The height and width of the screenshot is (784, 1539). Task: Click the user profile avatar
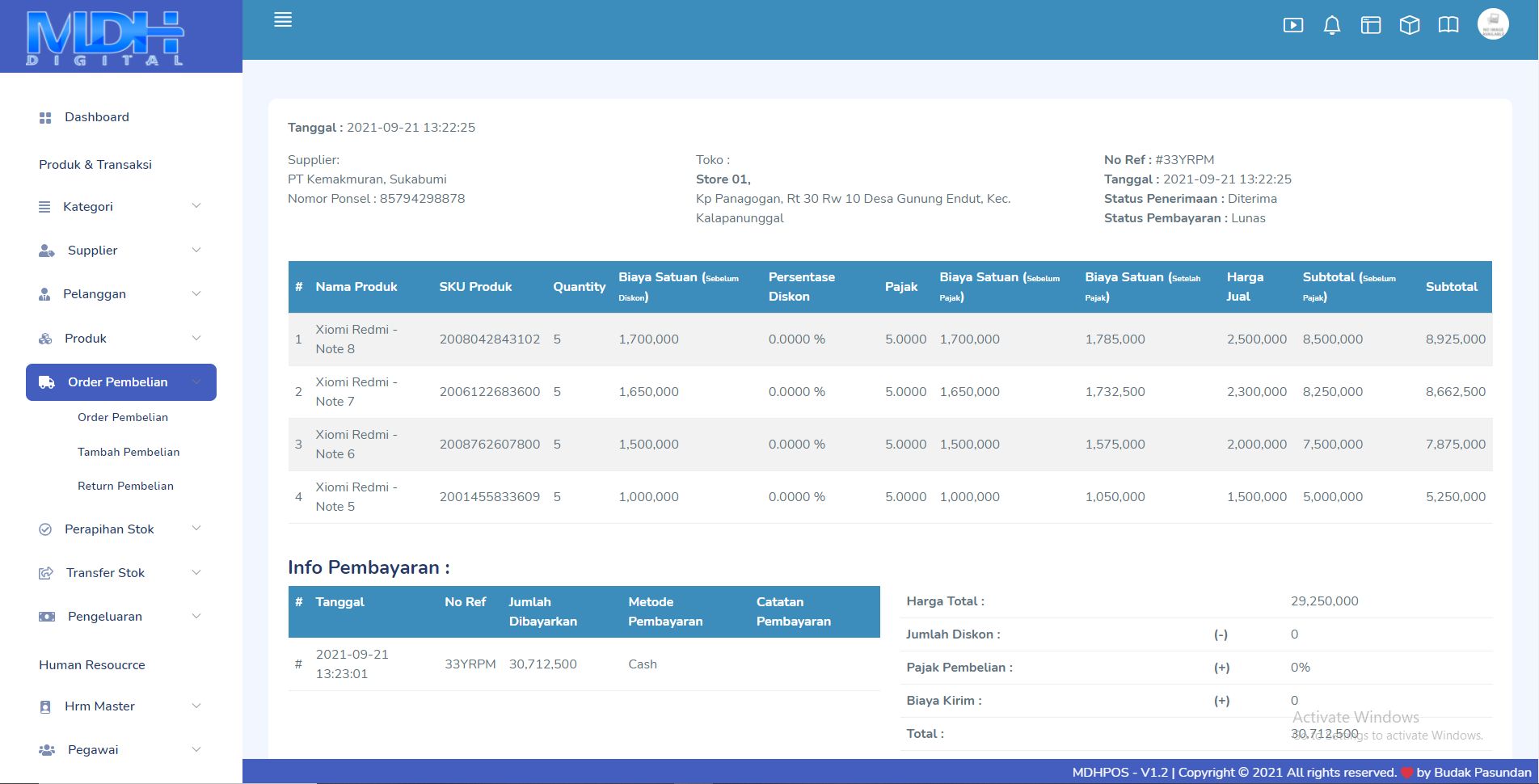pyautogui.click(x=1492, y=24)
